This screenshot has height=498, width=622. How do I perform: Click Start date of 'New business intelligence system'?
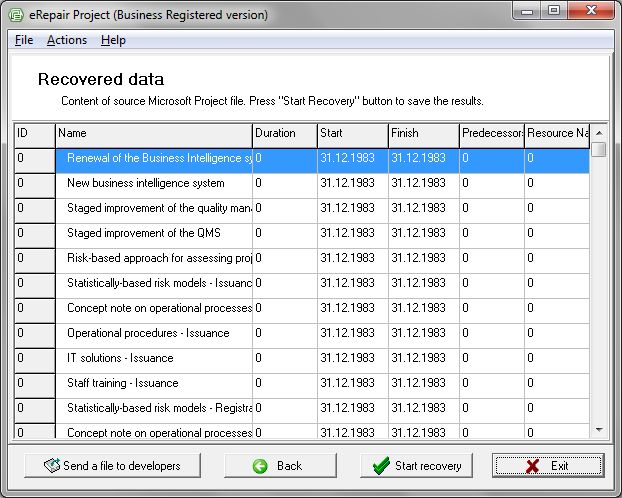pos(353,186)
